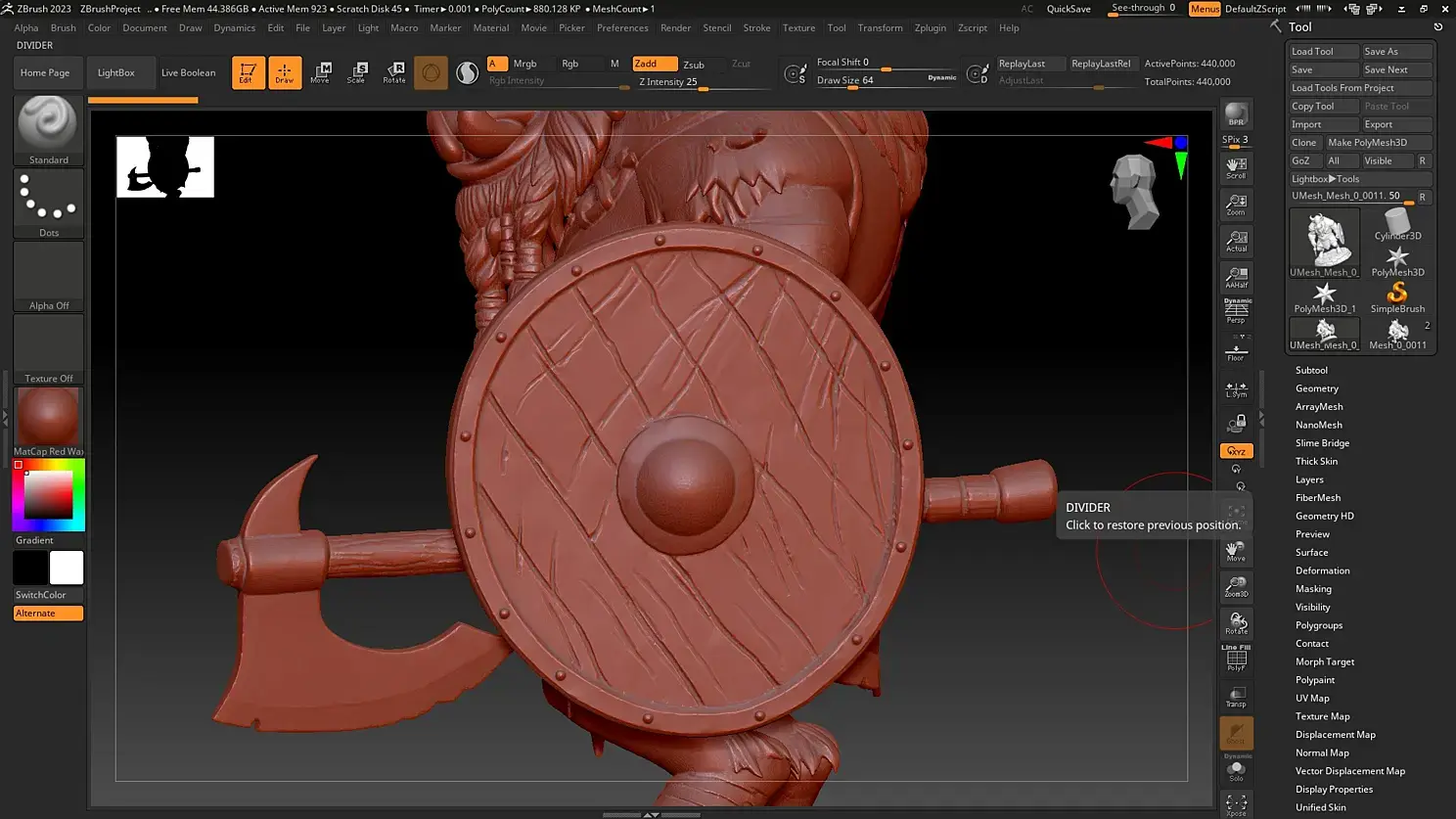Expand the Subtool palette section
Viewport: 1456px width, 819px height.
pyautogui.click(x=1311, y=370)
